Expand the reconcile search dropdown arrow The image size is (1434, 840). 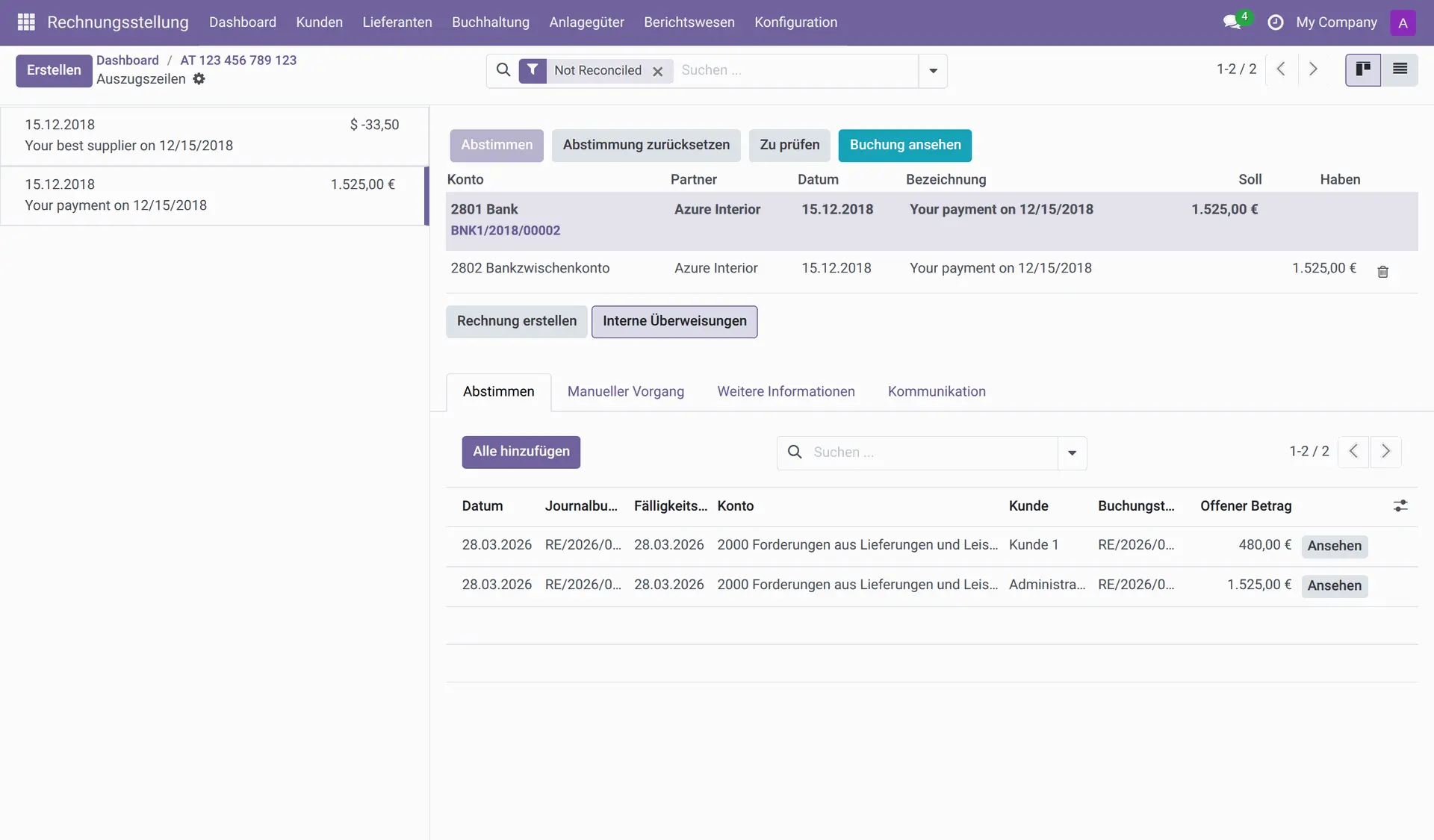(1072, 453)
